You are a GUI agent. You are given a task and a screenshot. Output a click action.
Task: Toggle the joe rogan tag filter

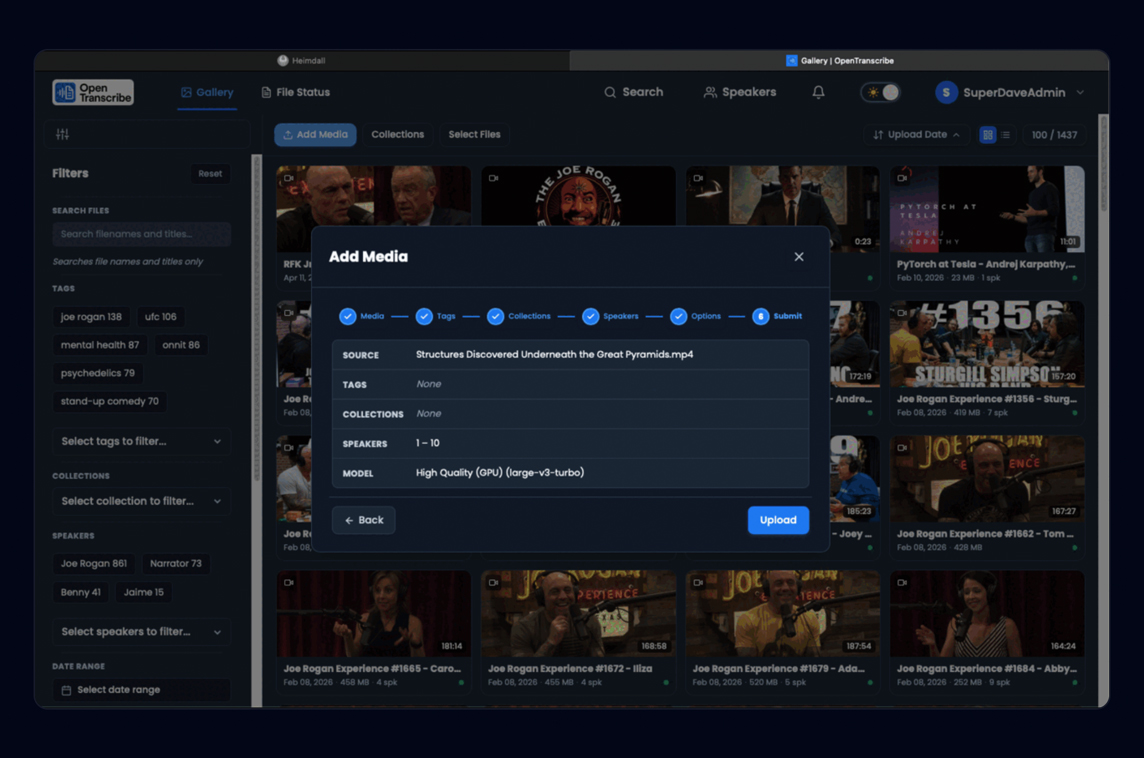coord(91,317)
